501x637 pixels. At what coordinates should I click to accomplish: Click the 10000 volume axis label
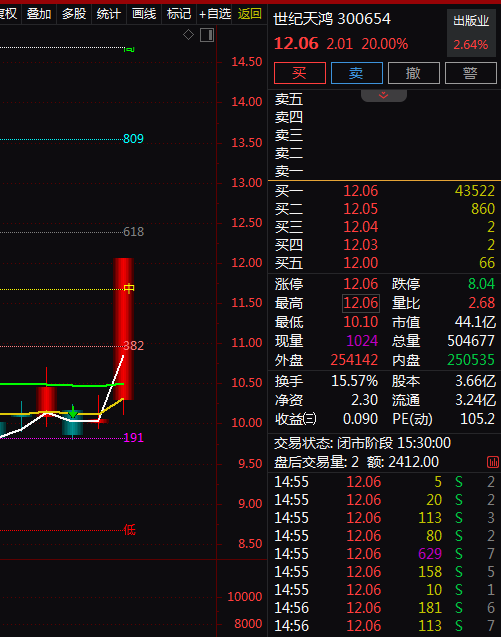[245, 597]
